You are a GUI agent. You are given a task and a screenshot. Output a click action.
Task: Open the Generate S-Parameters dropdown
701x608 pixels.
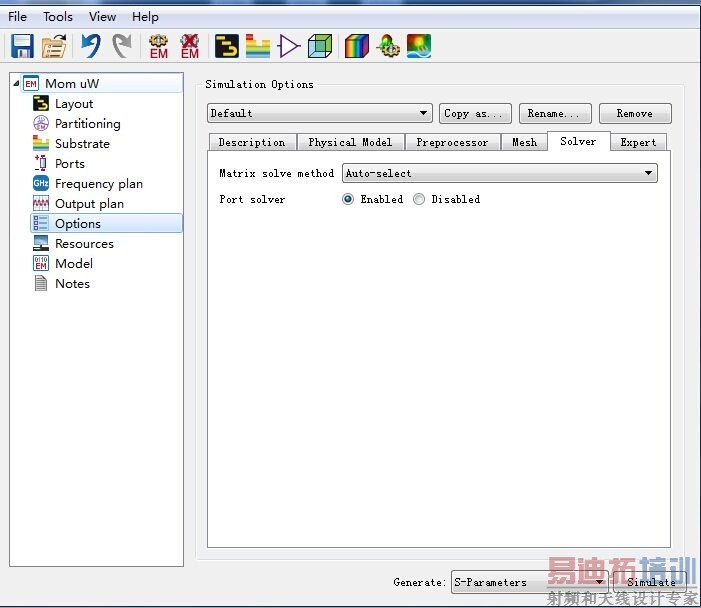coord(529,582)
